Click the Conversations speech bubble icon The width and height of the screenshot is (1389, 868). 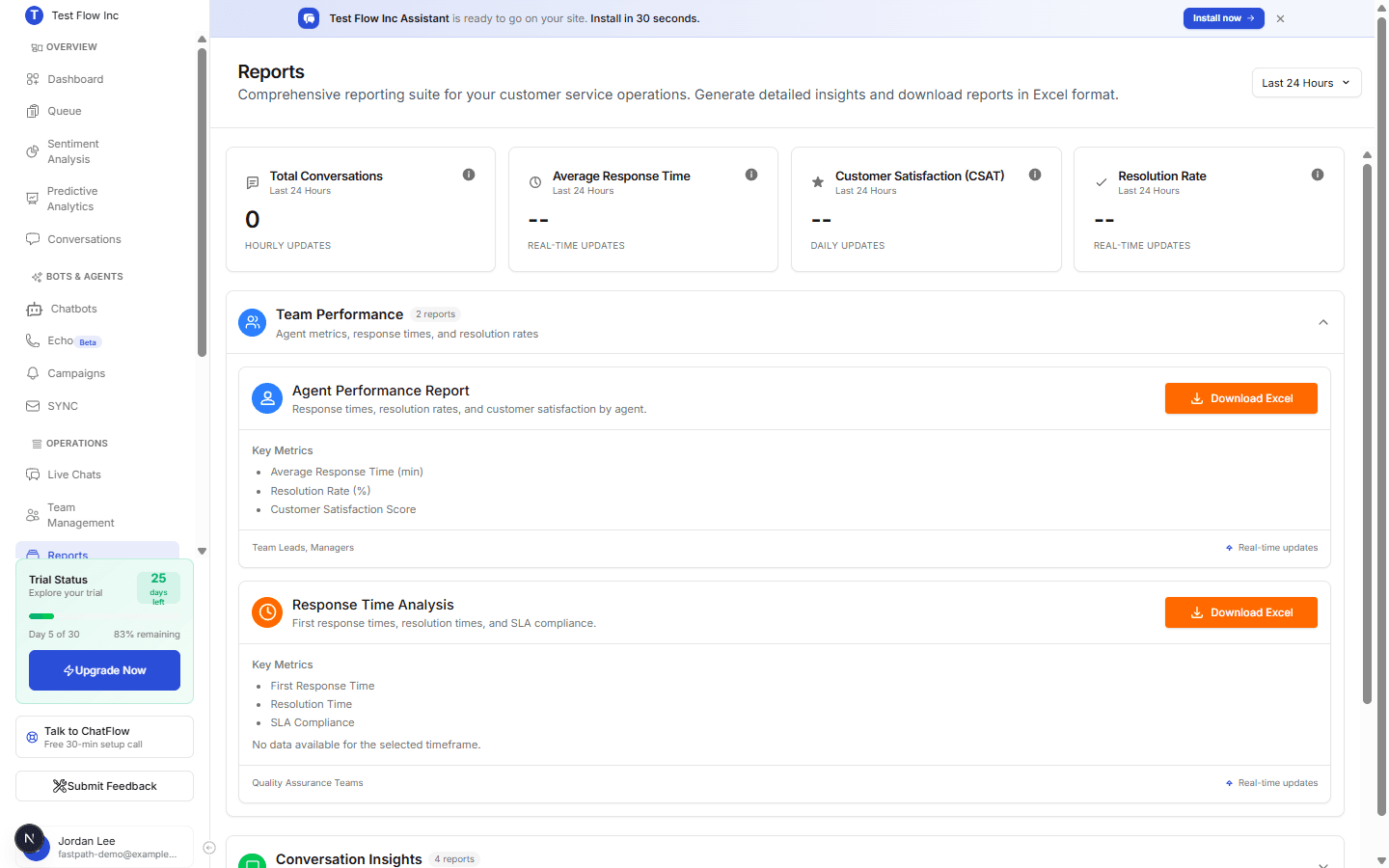pyautogui.click(x=33, y=239)
